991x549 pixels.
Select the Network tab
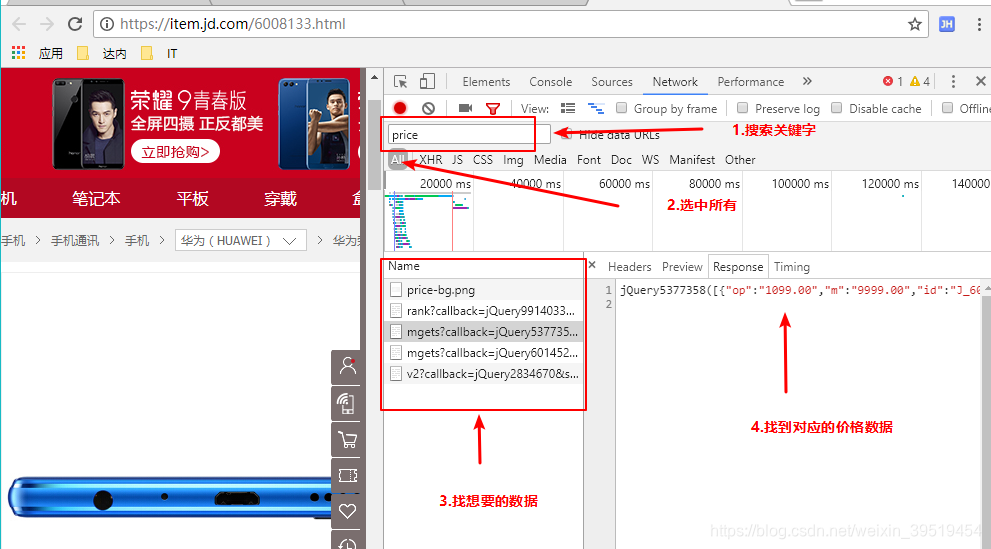click(675, 82)
